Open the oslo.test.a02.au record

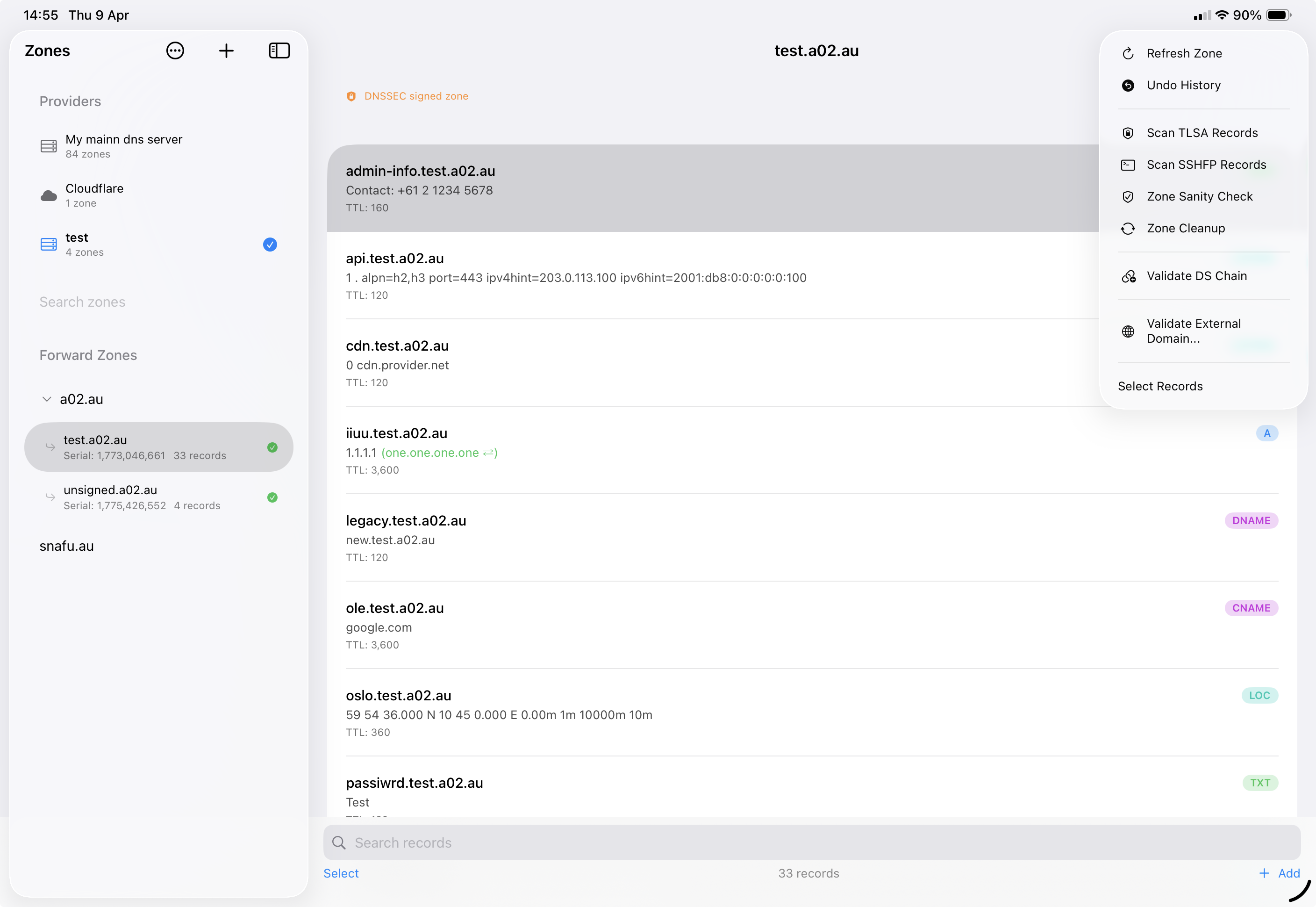tap(812, 713)
